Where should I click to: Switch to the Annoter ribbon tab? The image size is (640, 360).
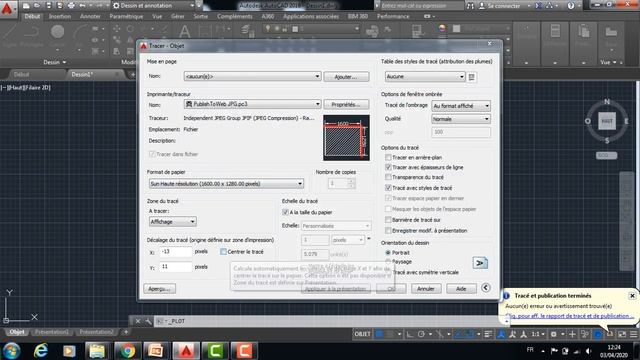tap(90, 17)
